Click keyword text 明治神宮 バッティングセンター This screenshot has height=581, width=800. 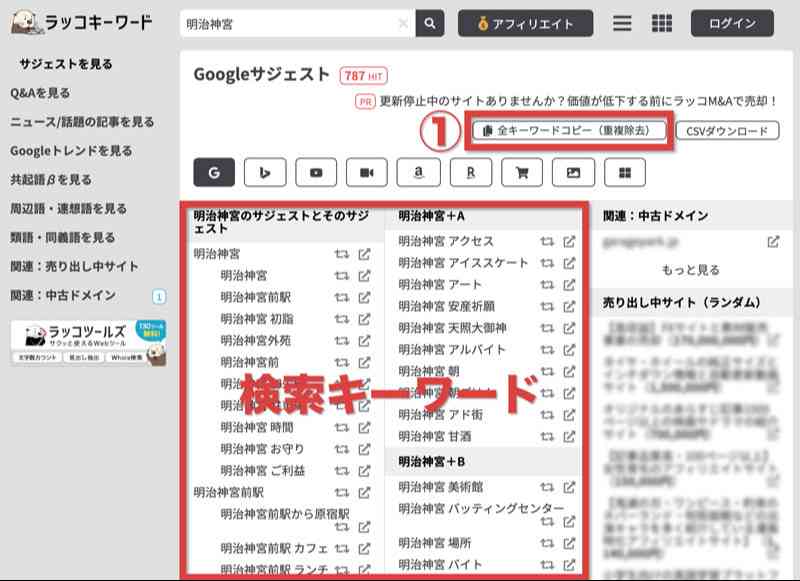[x=481, y=509]
